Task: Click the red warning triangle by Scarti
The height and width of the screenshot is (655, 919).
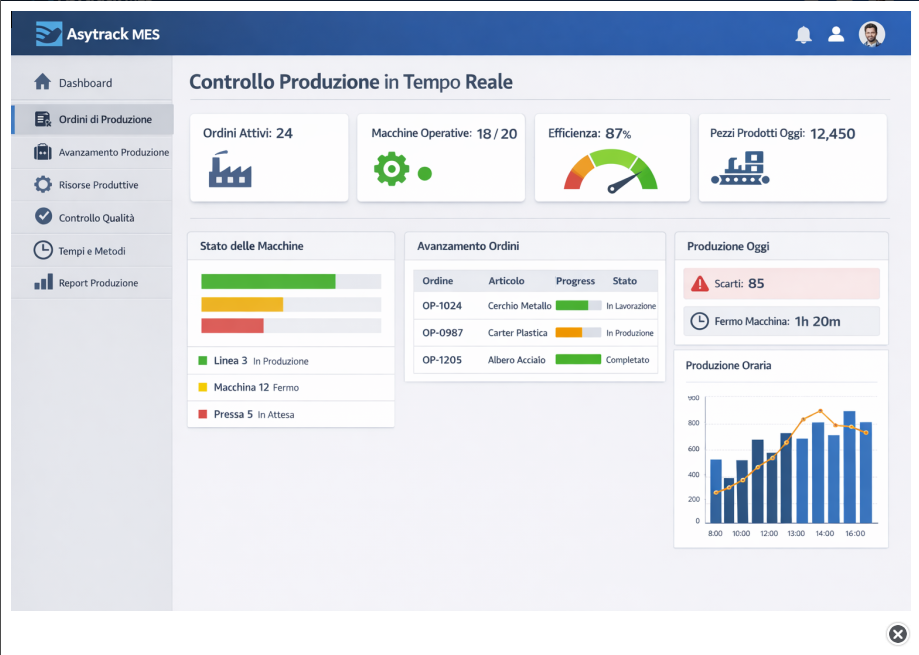Action: (700, 284)
